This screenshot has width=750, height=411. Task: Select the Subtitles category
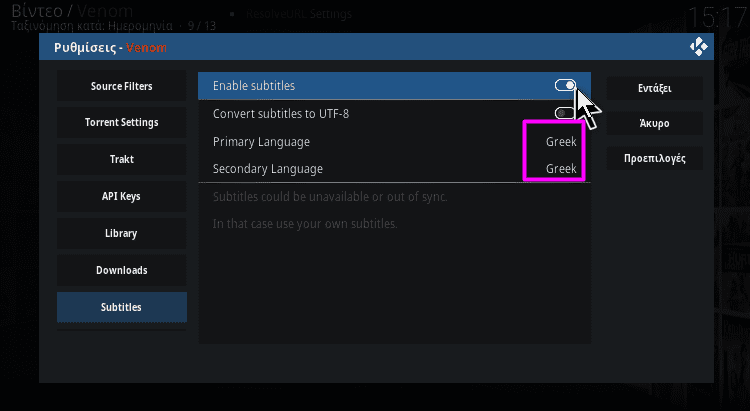tap(121, 307)
